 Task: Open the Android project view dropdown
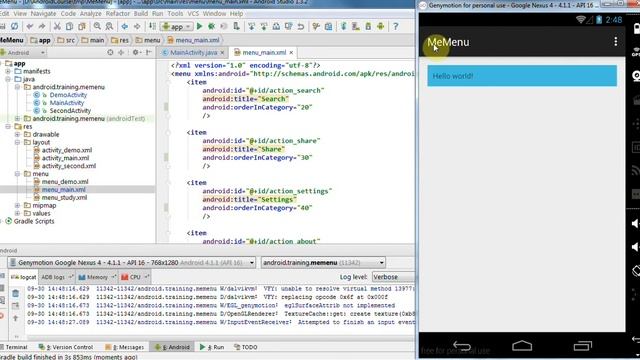point(22,53)
